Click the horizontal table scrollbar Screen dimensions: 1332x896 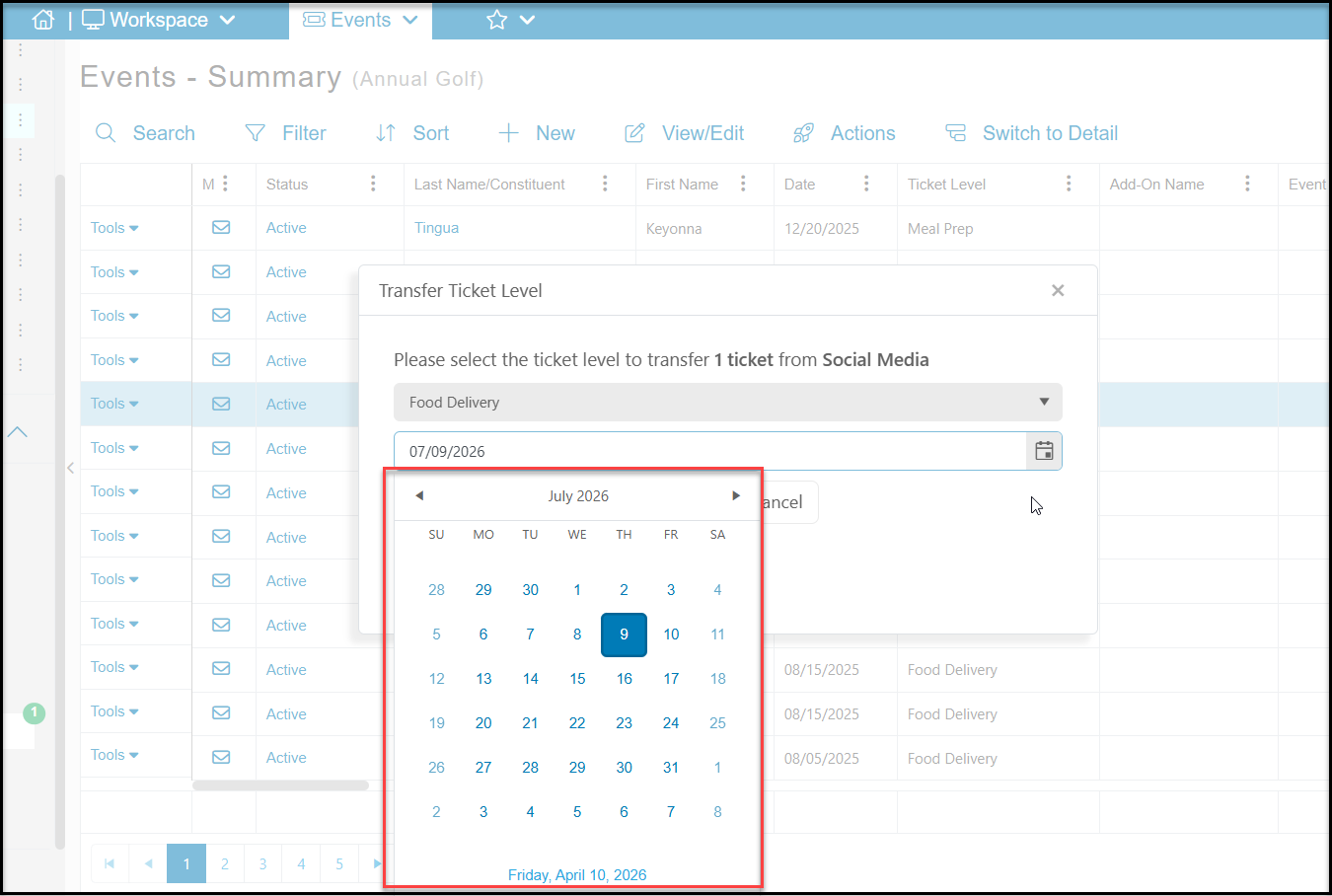(x=280, y=785)
